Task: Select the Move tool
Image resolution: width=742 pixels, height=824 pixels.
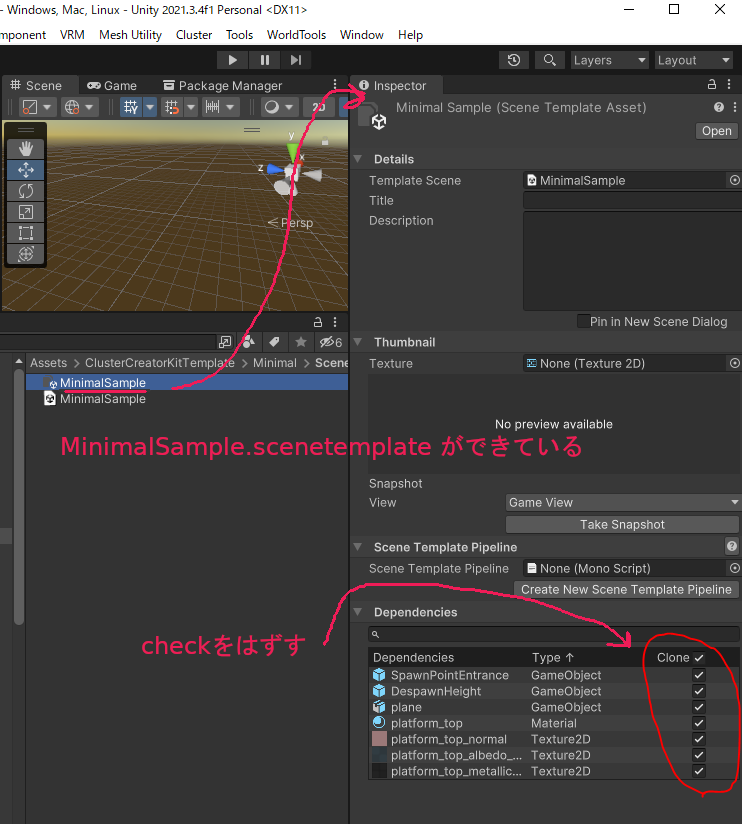Action: 26,170
